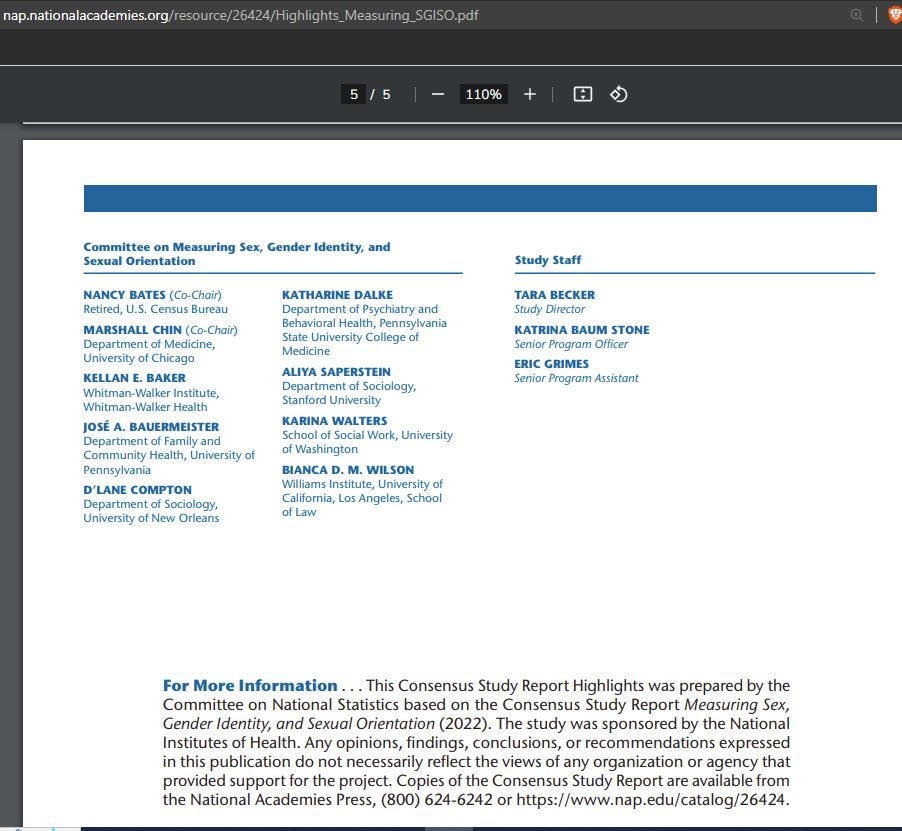Click the name KELLAN E. BAKER

pyautogui.click(x=135, y=378)
